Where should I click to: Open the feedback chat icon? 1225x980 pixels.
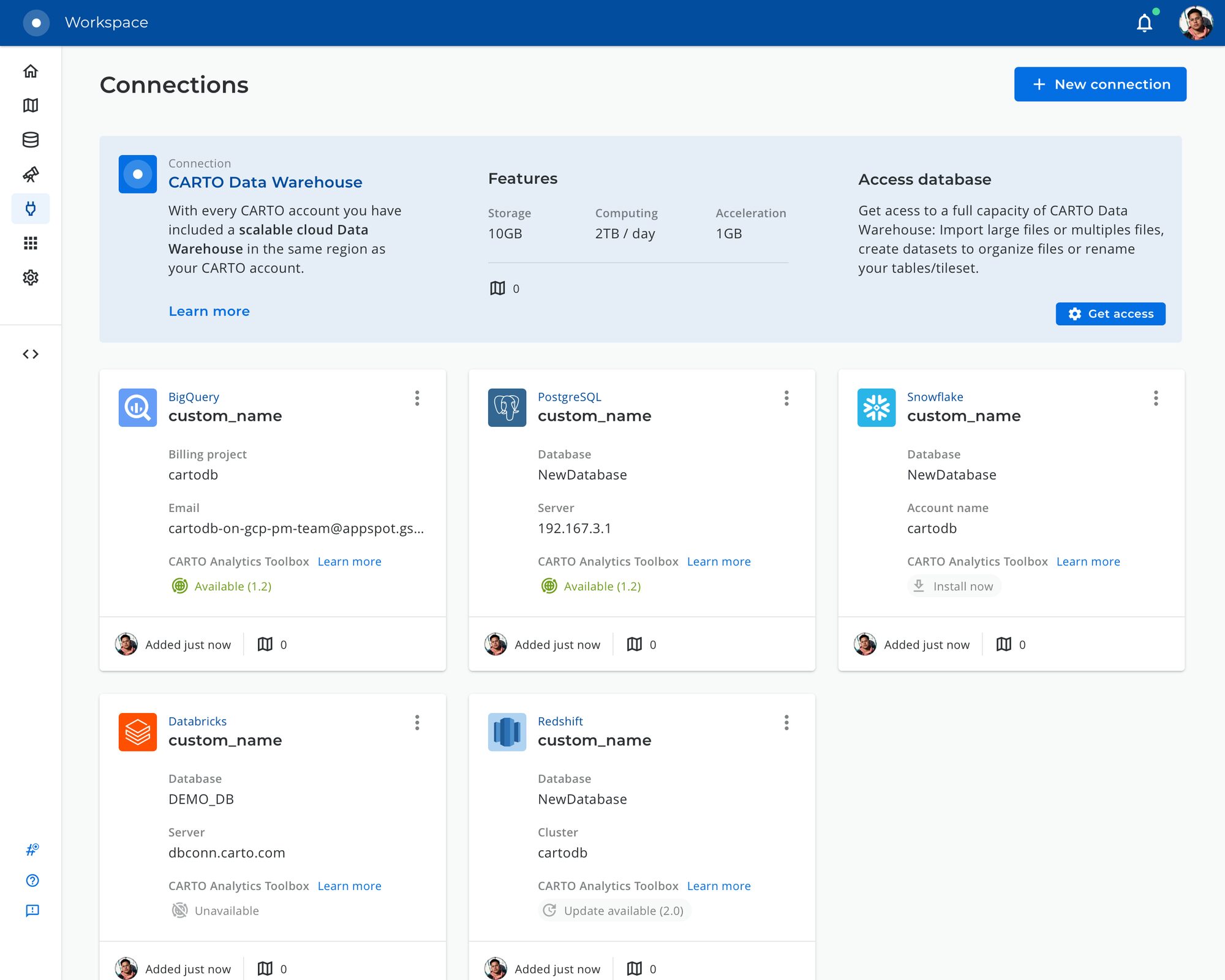coord(32,911)
